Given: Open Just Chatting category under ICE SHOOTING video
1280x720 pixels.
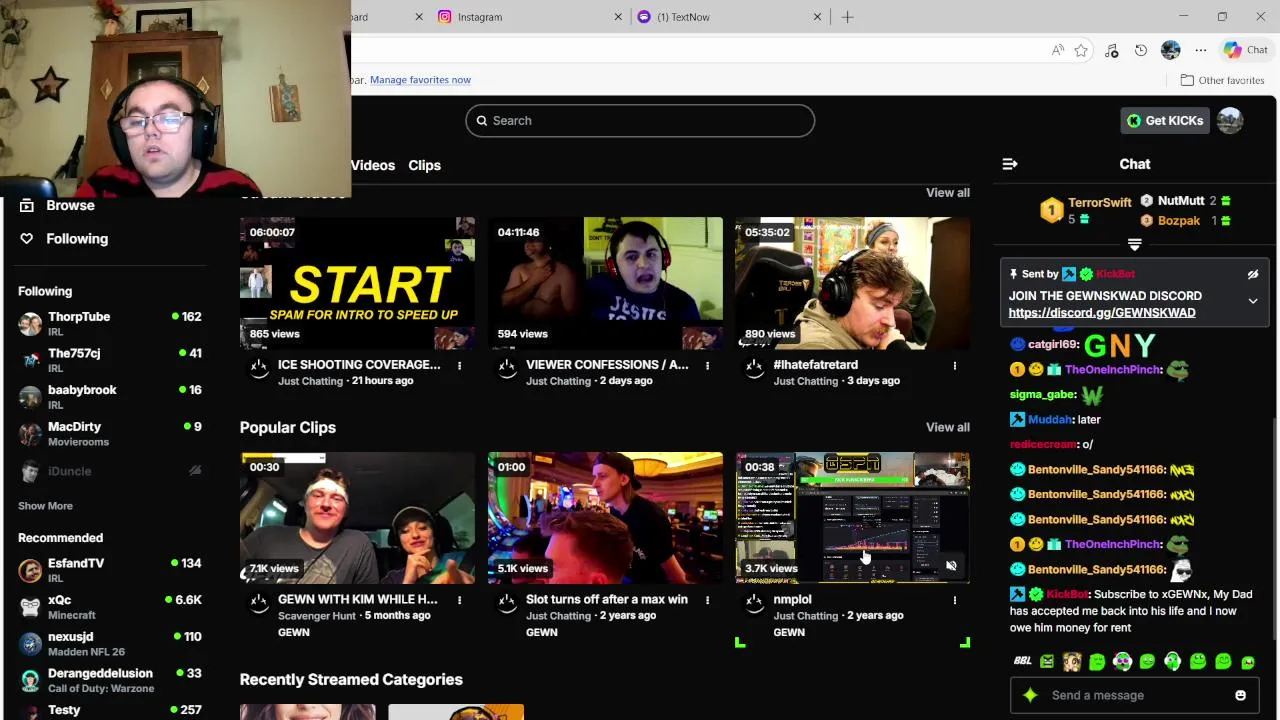Looking at the screenshot, I should (310, 381).
